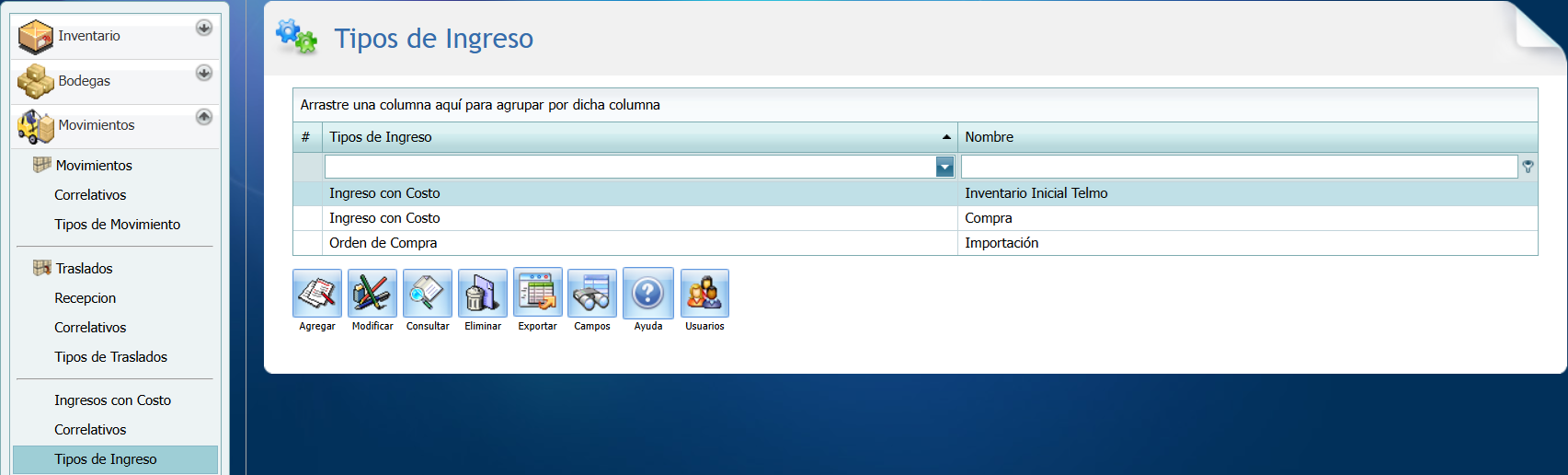Click the gears icon beside Tipos de Ingreso title

297,37
